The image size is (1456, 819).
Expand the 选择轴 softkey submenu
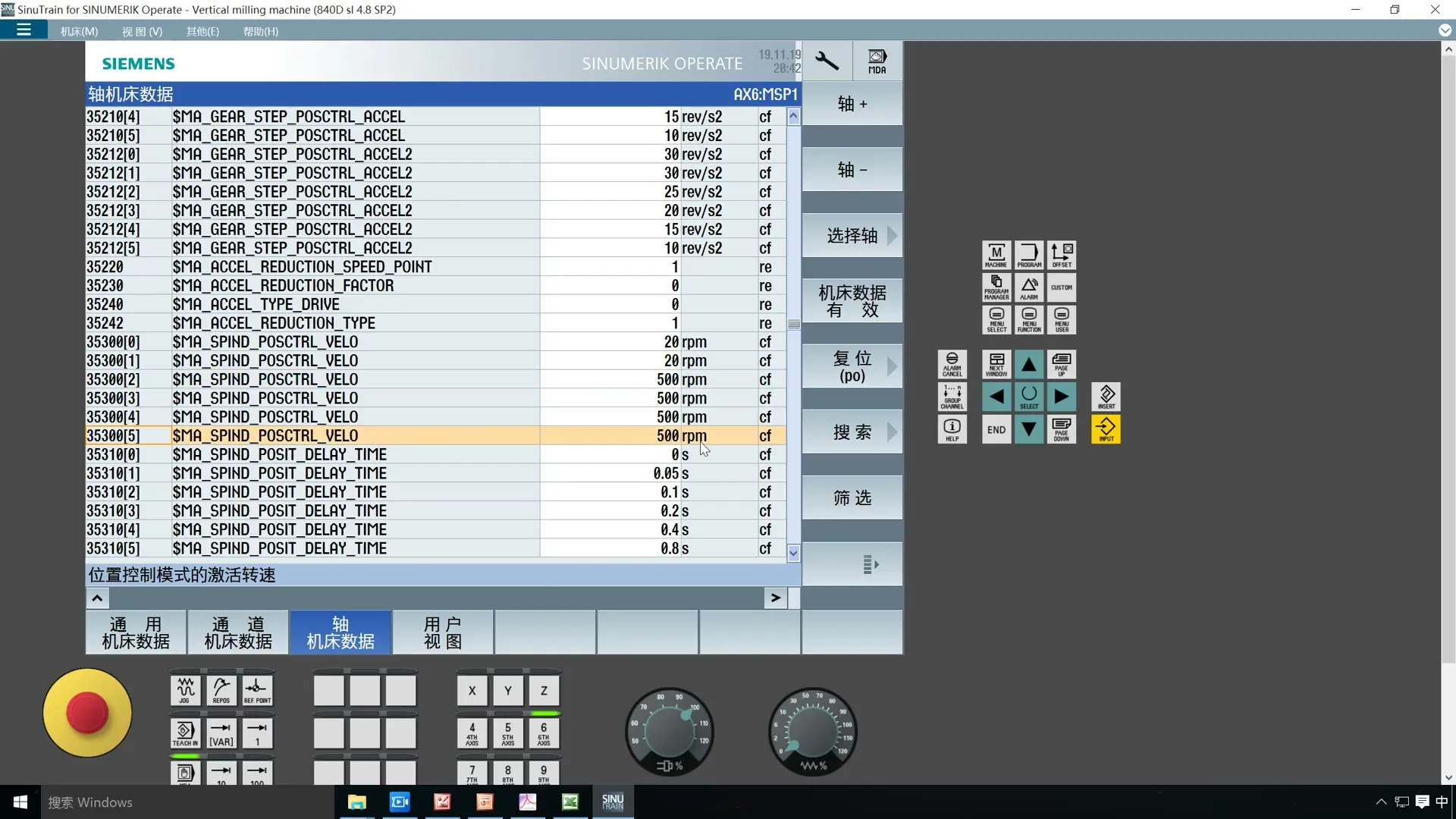point(852,236)
